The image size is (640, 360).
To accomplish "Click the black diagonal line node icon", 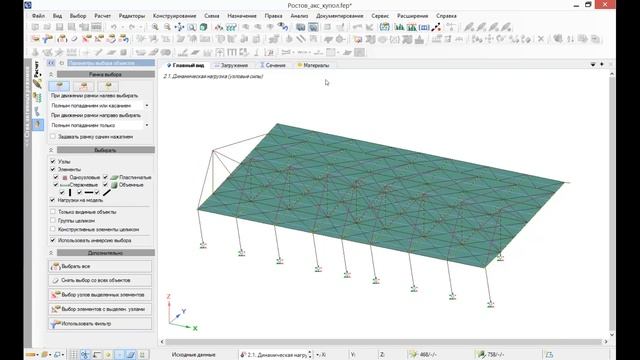I will tap(436, 27).
